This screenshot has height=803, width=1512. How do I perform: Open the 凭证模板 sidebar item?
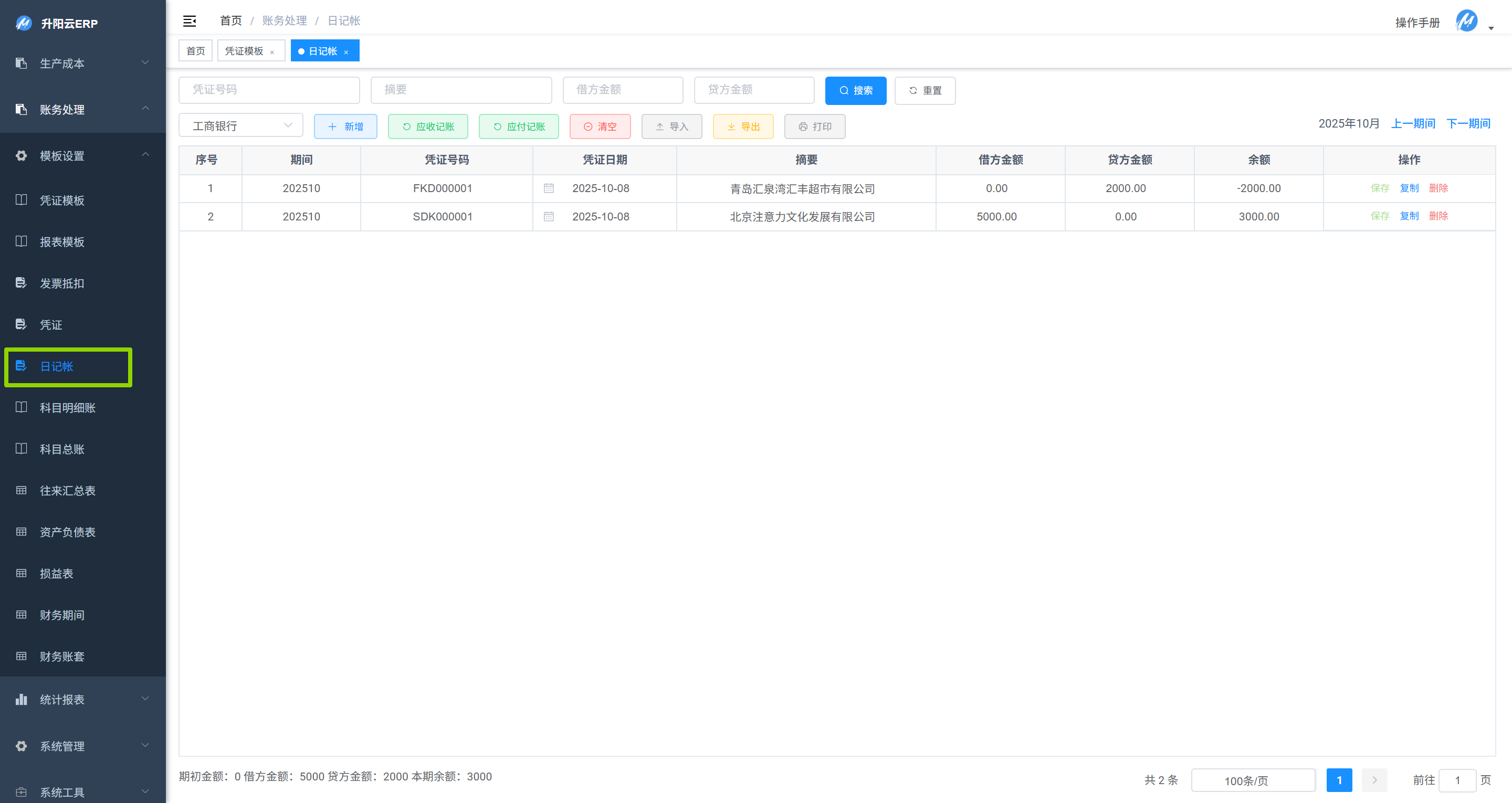coord(63,200)
